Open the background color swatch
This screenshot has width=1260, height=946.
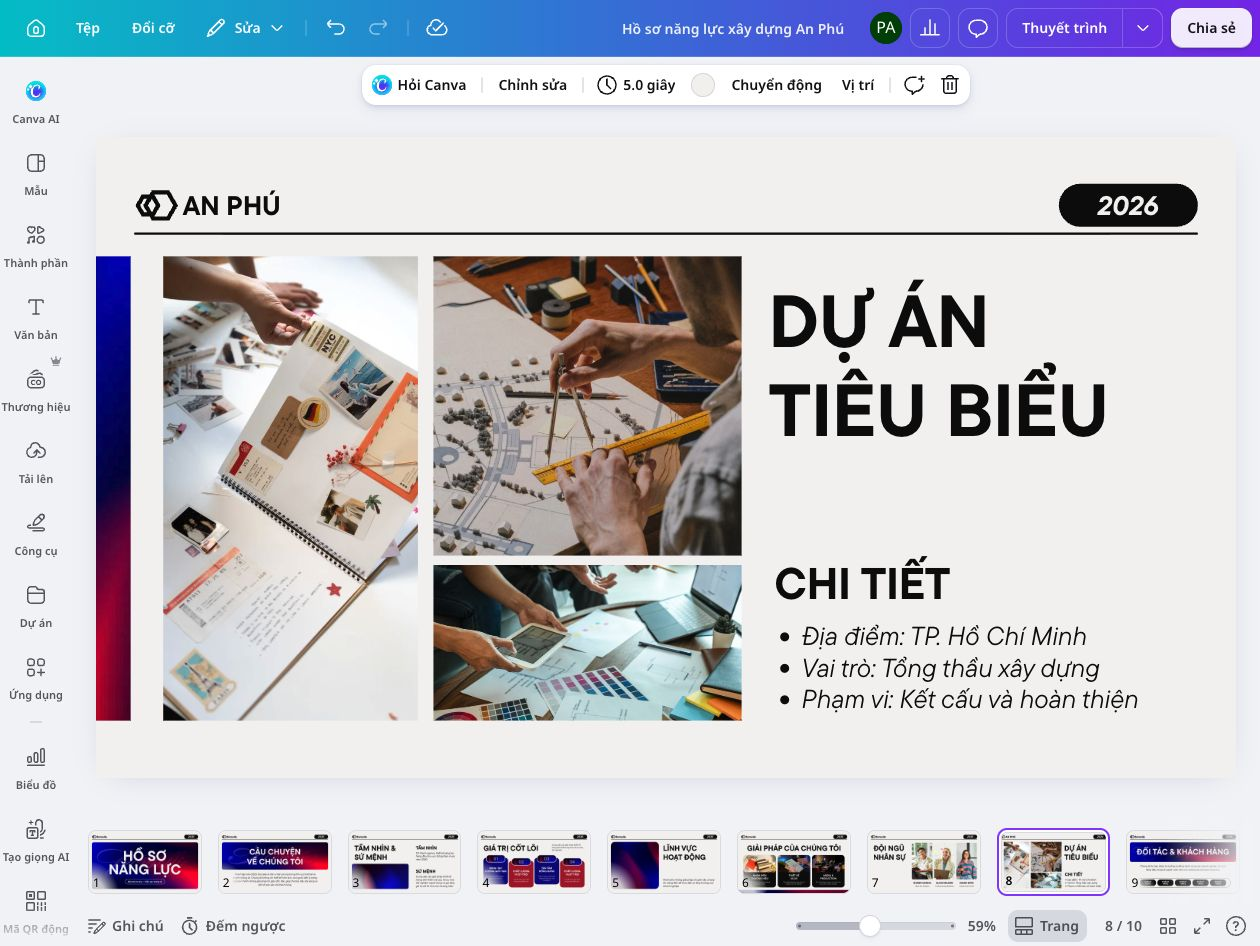click(703, 85)
